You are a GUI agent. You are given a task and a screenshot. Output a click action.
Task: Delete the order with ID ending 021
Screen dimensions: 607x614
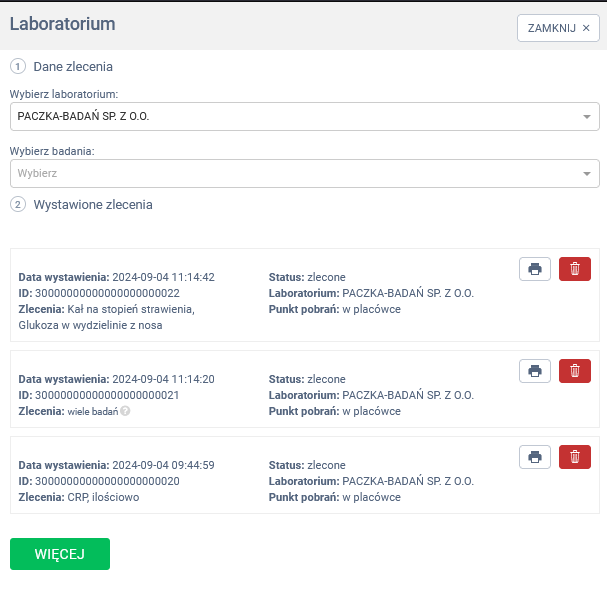pos(574,371)
